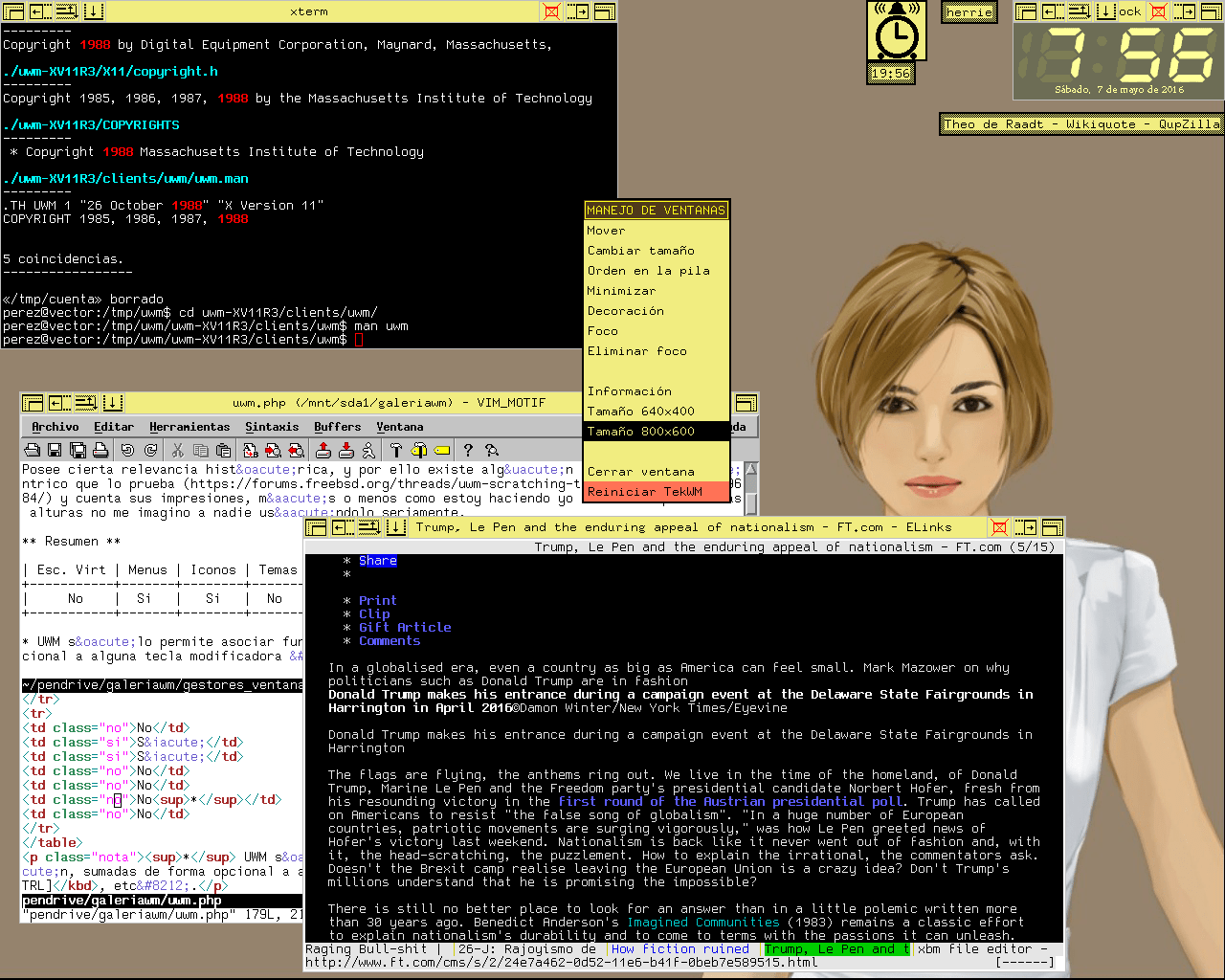Click the Save floppy icon in VIM toolbar
Image resolution: width=1225 pixels, height=980 pixels.
pyautogui.click(x=55, y=450)
